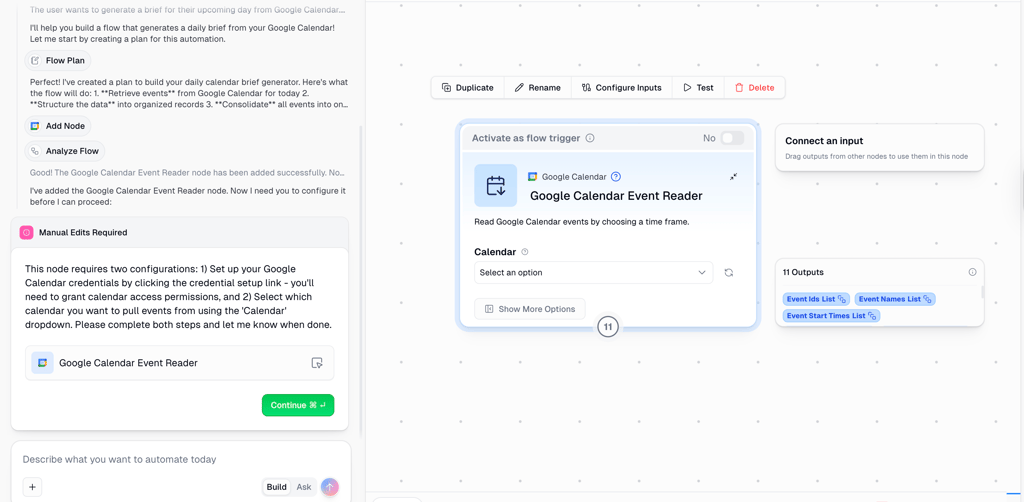Select Event Ids List output chip
This screenshot has width=1024, height=502.
pyautogui.click(x=816, y=299)
